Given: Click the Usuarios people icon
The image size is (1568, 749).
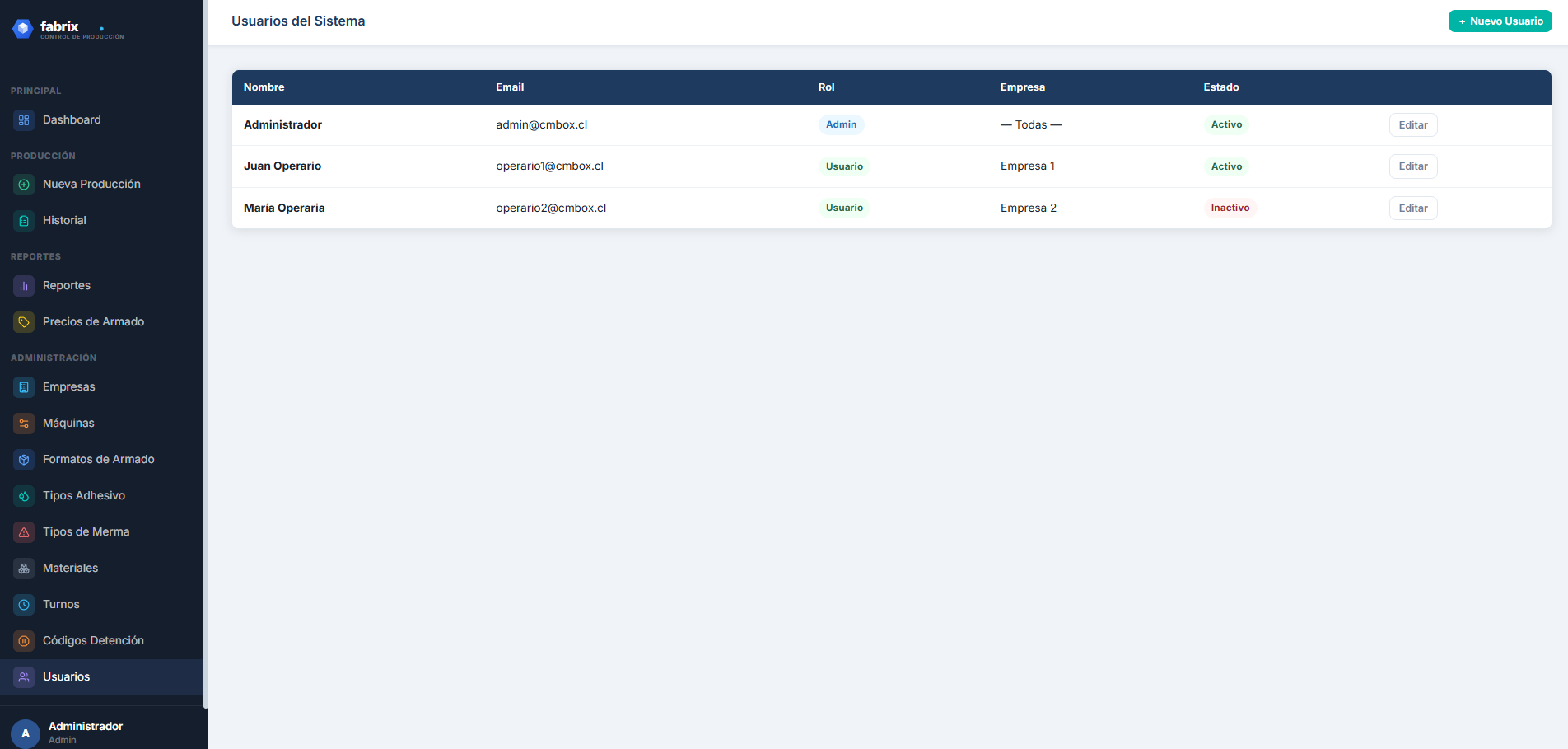Looking at the screenshot, I should pyautogui.click(x=24, y=677).
